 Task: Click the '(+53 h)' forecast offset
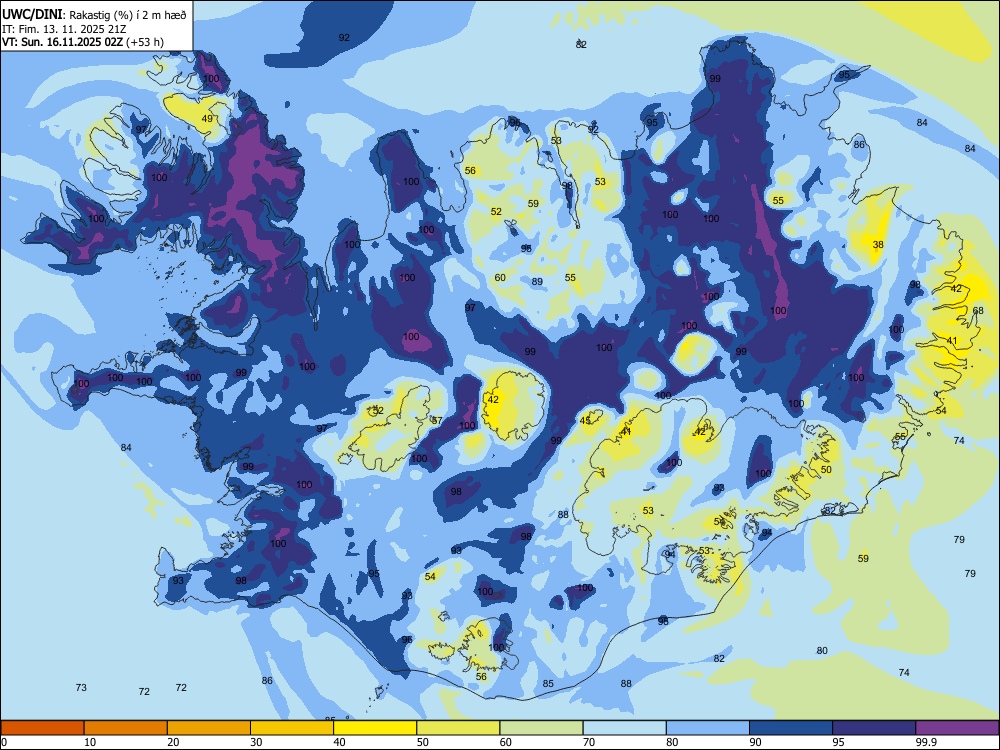point(145,42)
